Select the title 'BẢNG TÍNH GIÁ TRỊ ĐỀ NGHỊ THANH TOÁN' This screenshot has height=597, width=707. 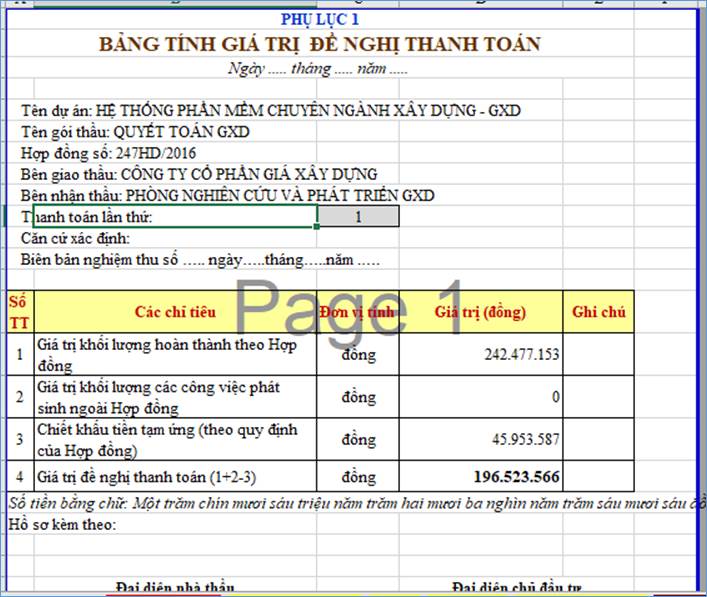(x=319, y=44)
